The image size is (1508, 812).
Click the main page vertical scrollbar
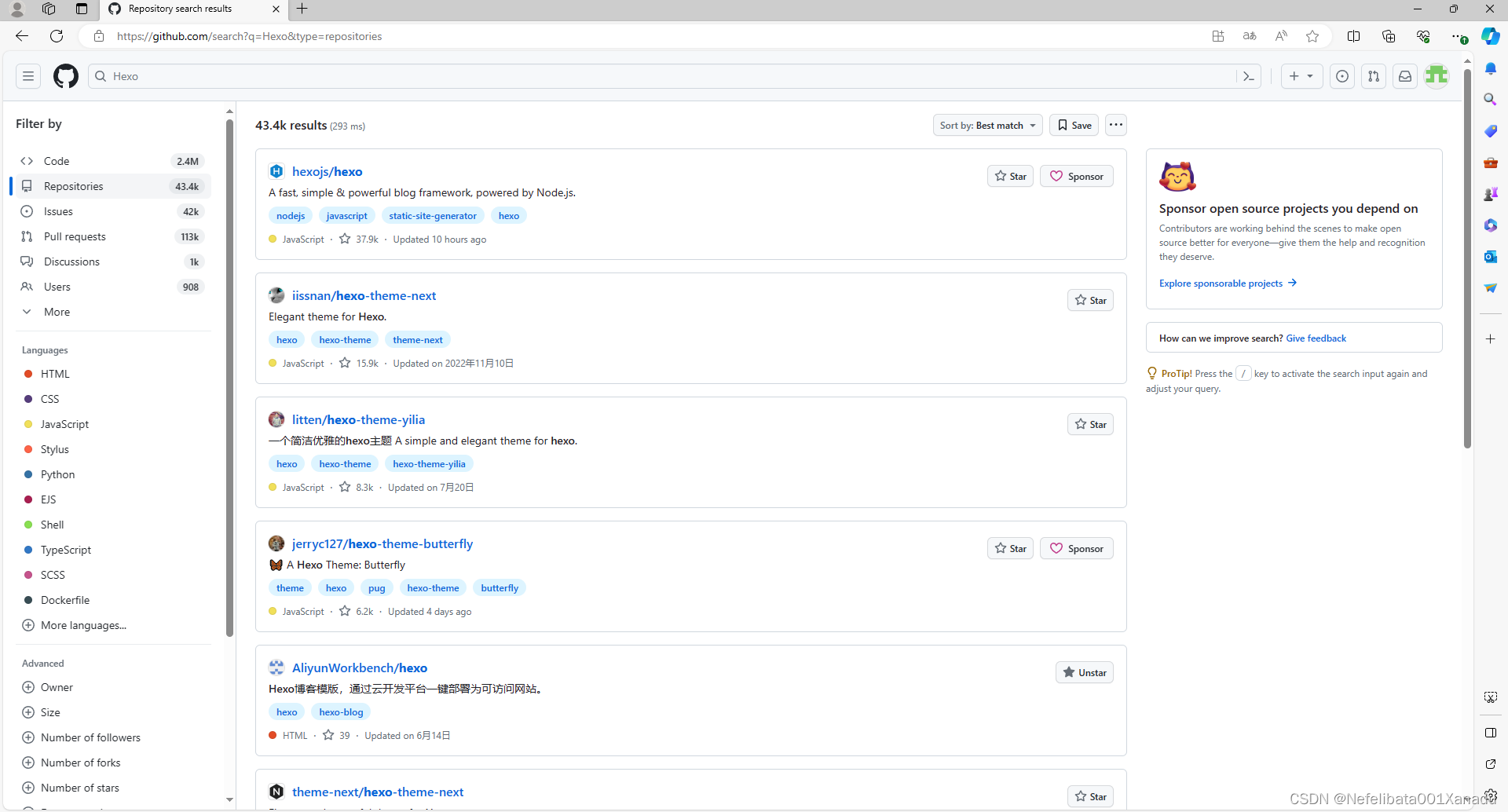pyautogui.click(x=1467, y=259)
